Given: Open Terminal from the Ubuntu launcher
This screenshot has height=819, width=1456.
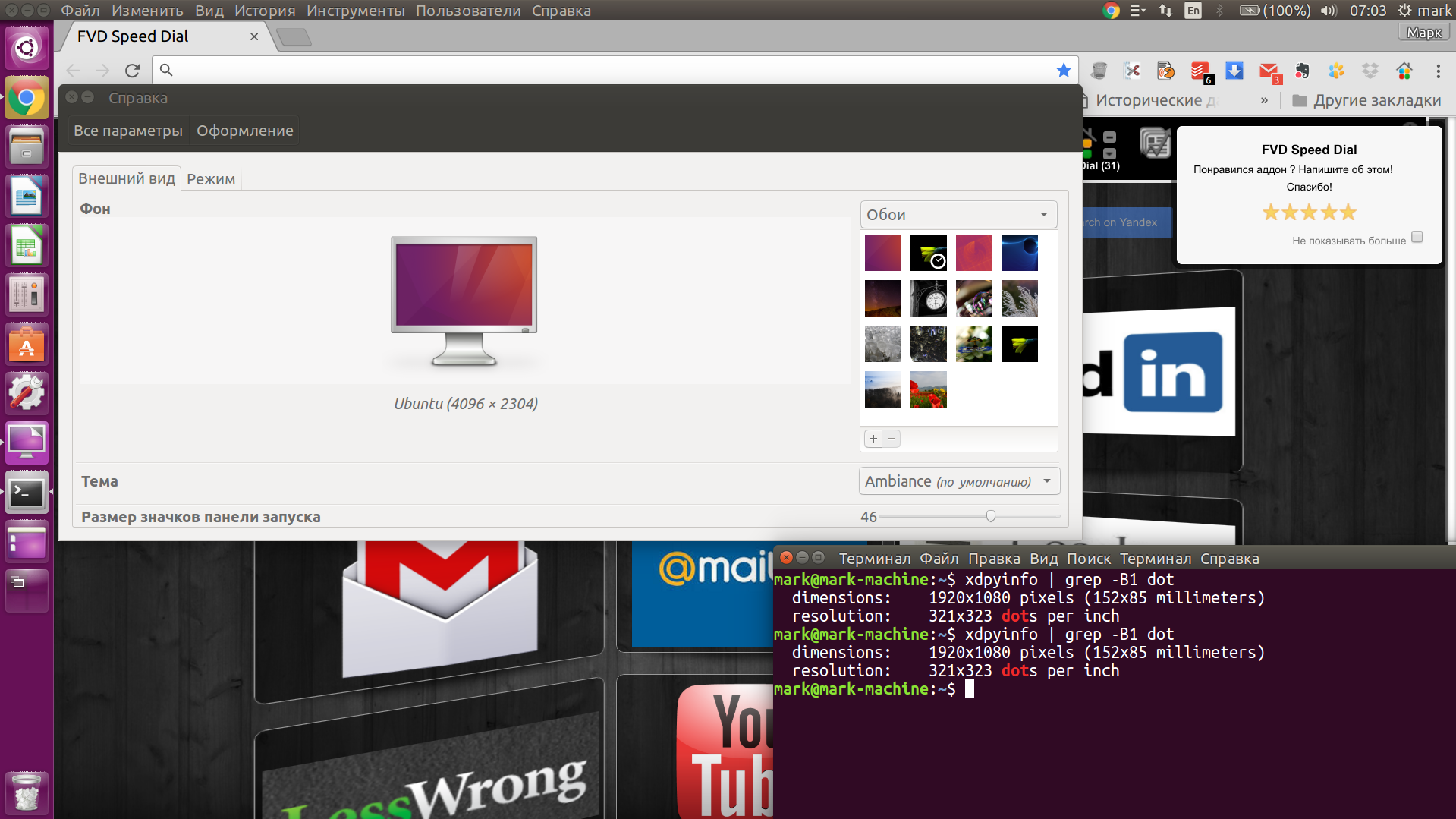Looking at the screenshot, I should pyautogui.click(x=27, y=493).
